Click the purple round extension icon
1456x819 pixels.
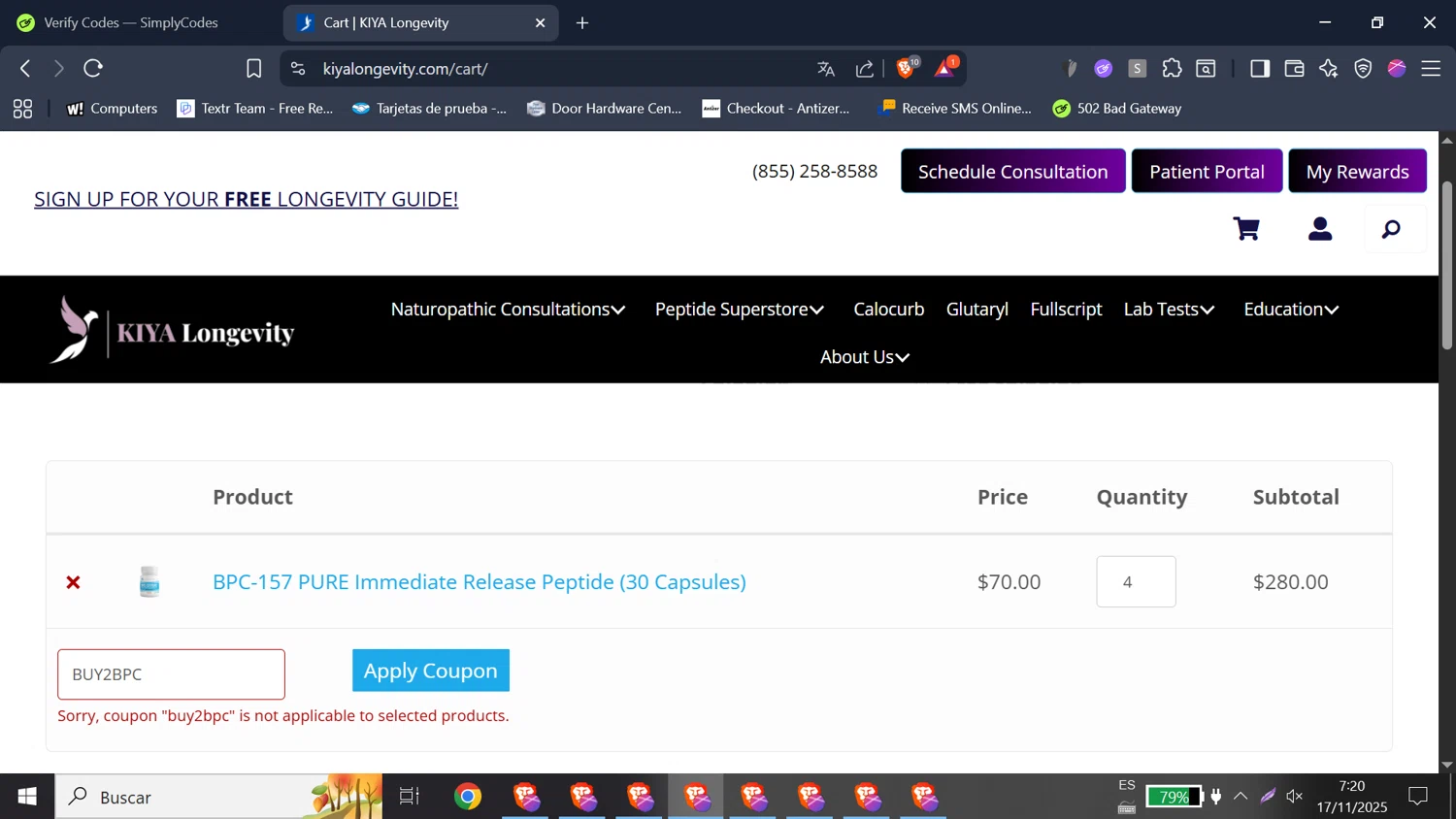pyautogui.click(x=1103, y=68)
